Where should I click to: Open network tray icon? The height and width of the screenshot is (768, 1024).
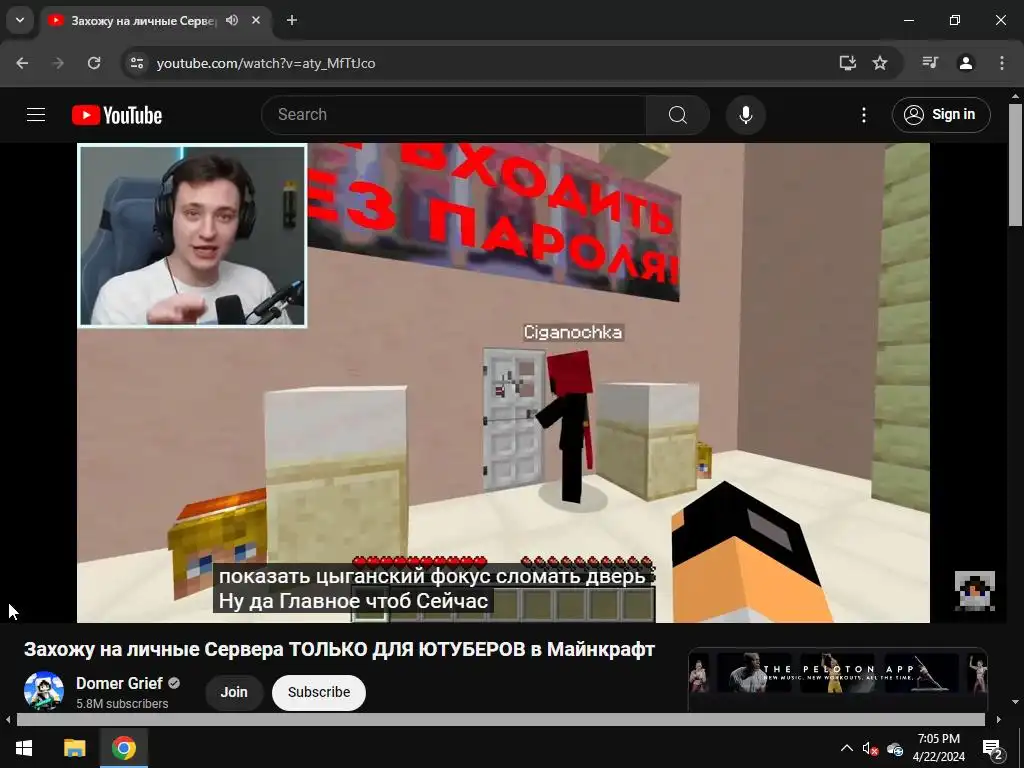(x=895, y=748)
